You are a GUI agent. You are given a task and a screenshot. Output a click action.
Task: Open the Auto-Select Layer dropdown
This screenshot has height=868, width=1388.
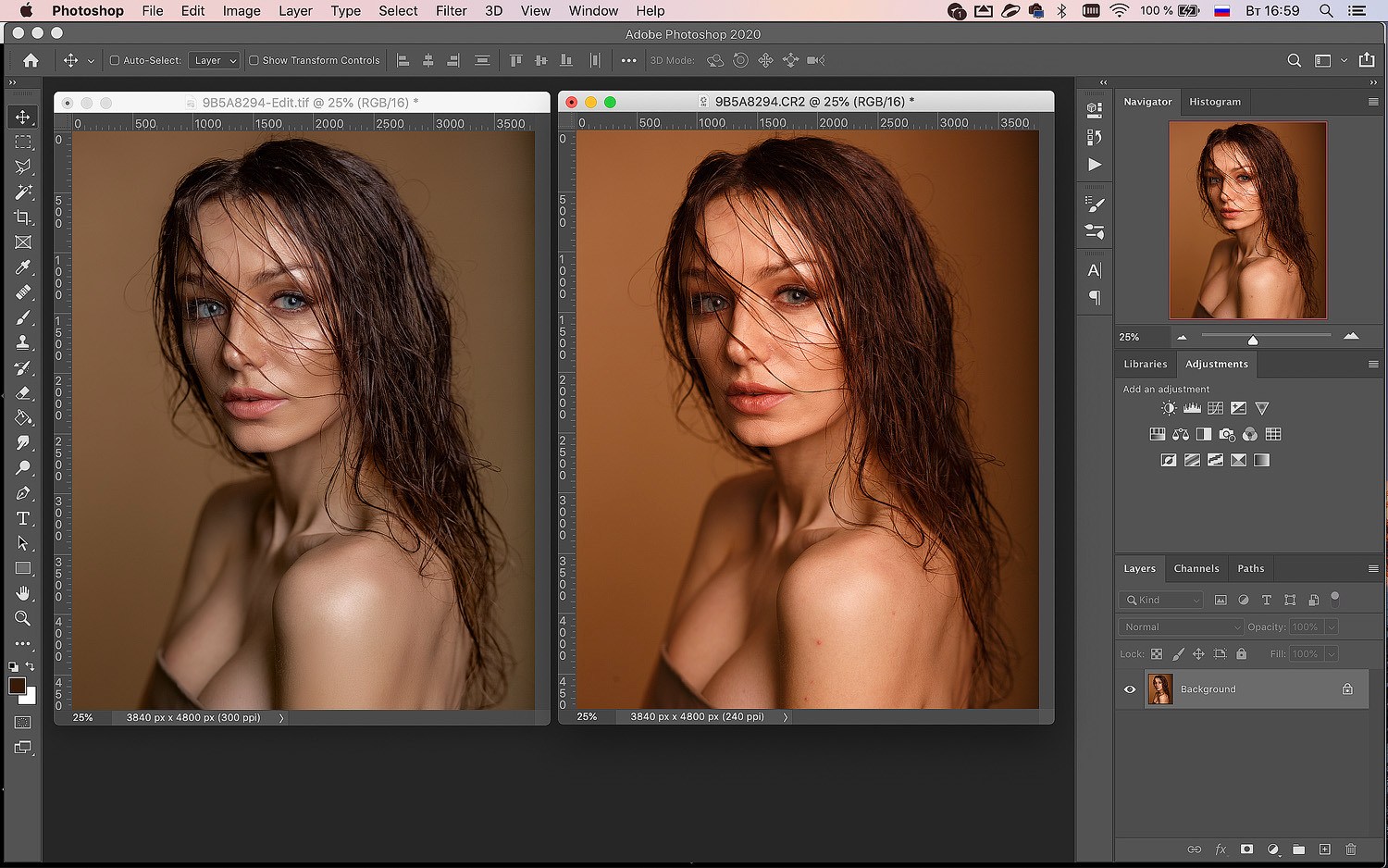214,60
